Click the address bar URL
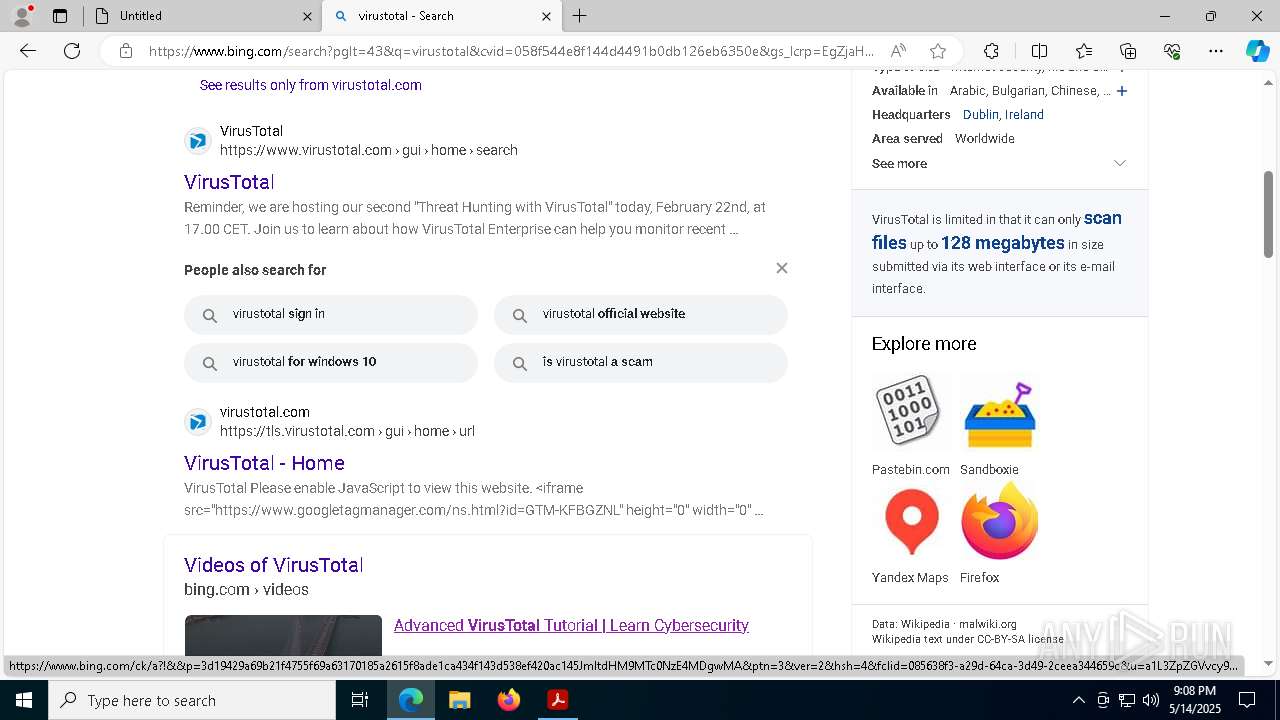This screenshot has height=720, width=1280. click(511, 51)
